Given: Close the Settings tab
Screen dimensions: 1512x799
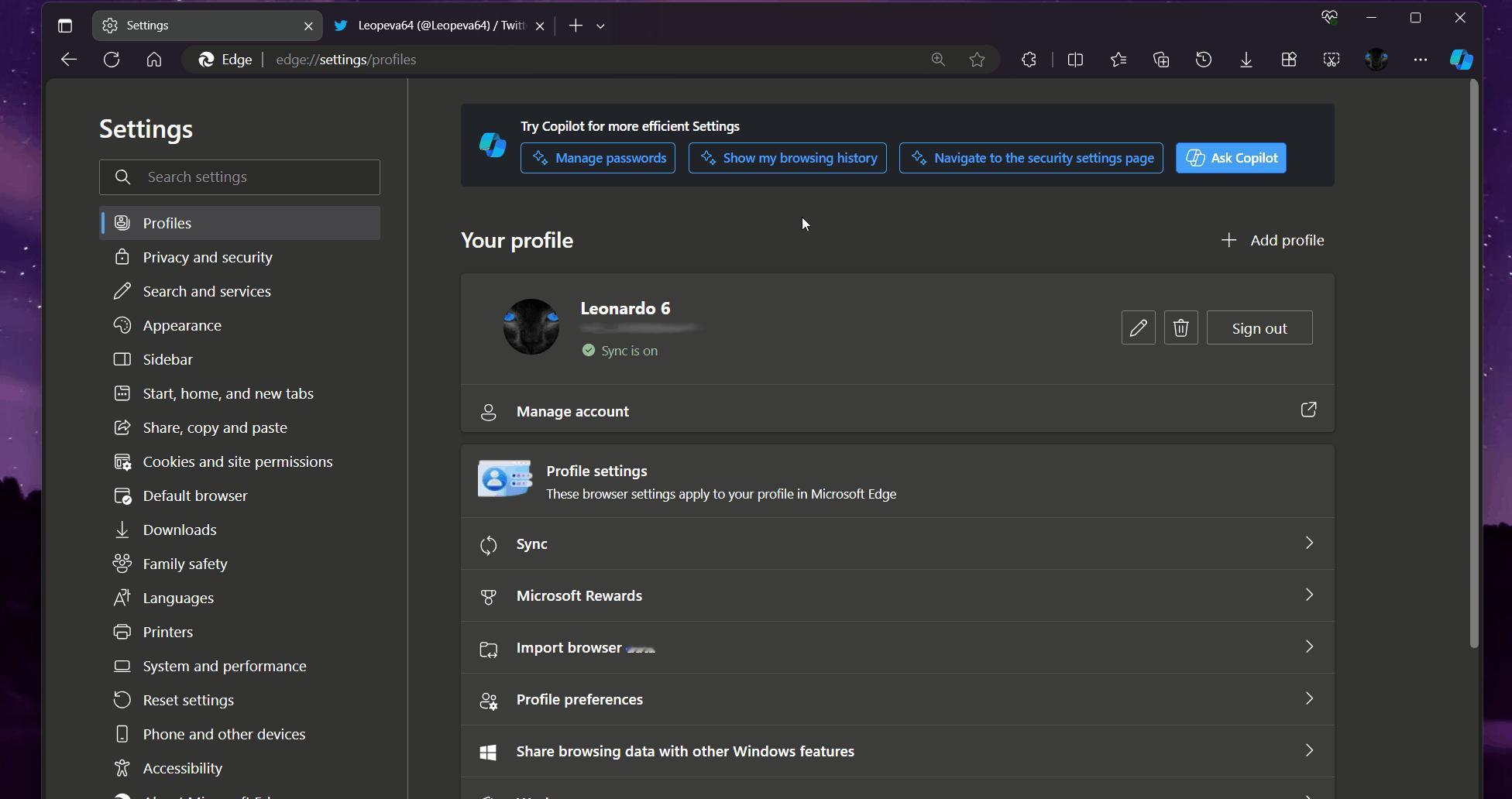Looking at the screenshot, I should [308, 26].
